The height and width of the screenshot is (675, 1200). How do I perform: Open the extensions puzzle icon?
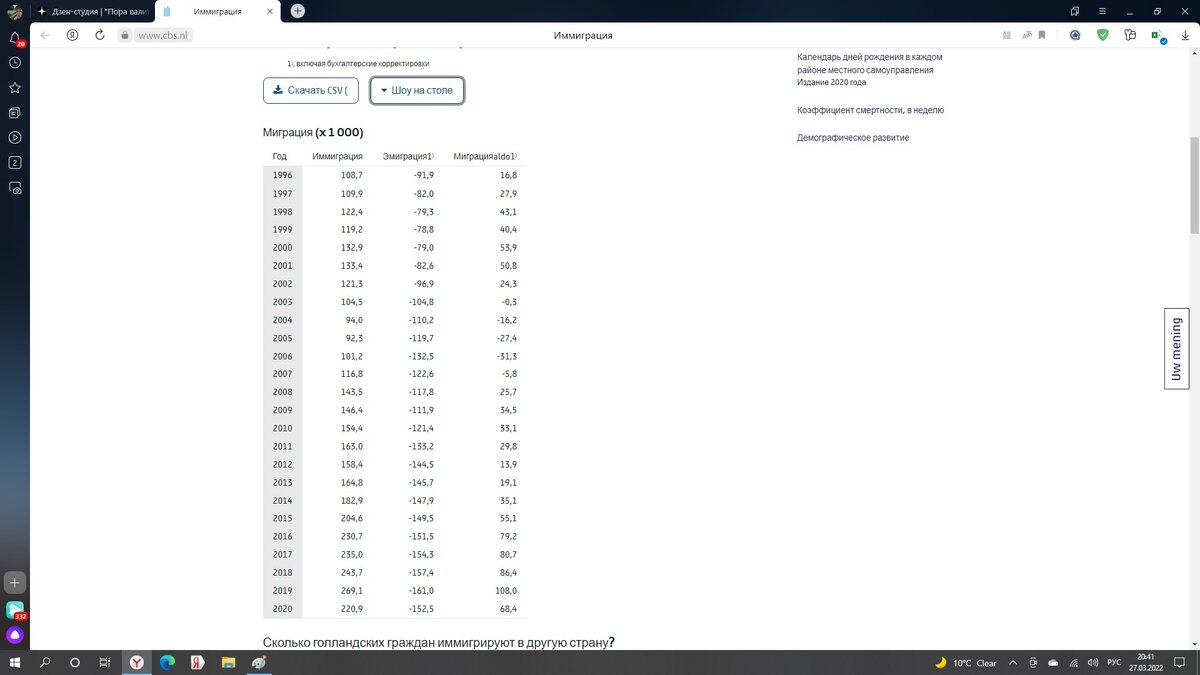(1130, 35)
